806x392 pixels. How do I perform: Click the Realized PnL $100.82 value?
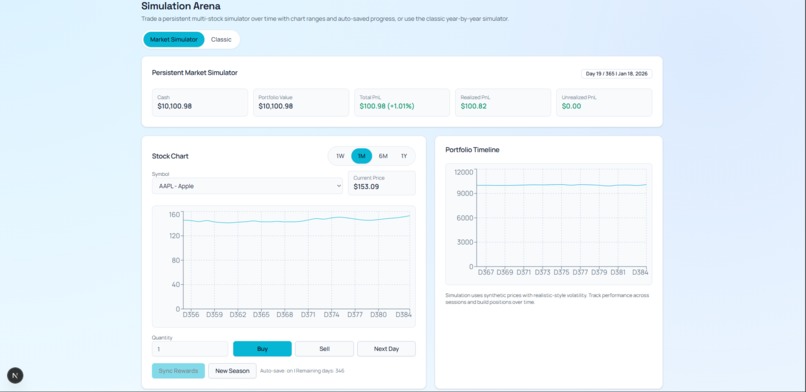click(x=473, y=106)
